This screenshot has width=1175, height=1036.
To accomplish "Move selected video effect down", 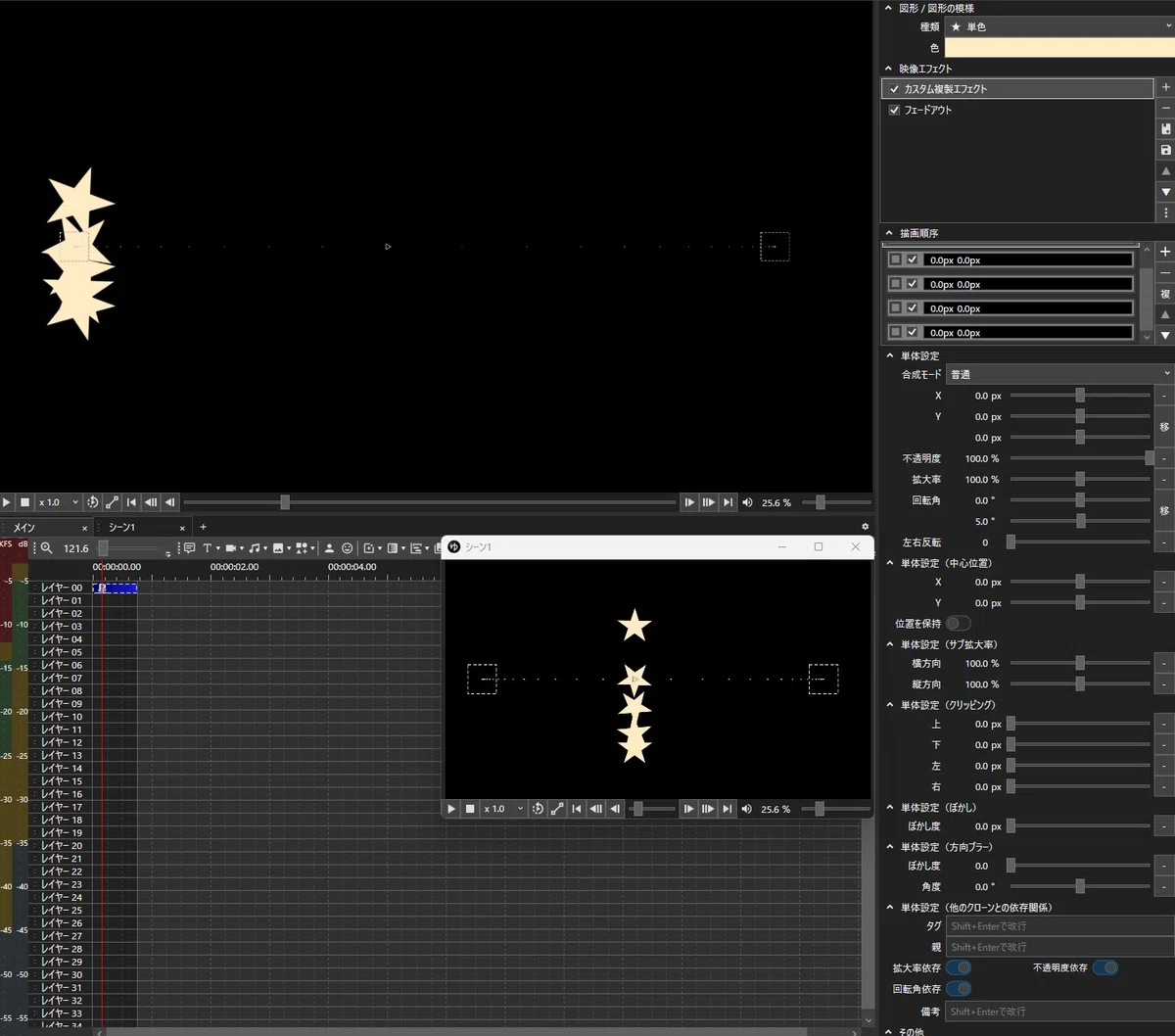I will [1165, 192].
